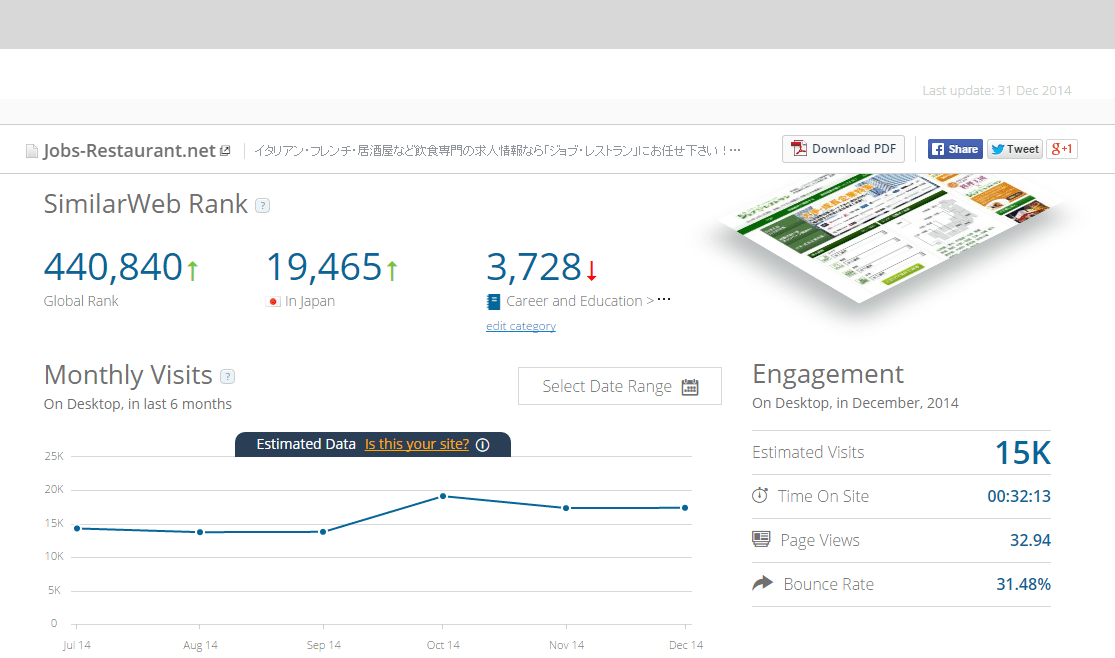The height and width of the screenshot is (658, 1115).
Task: Click the page icon before Jobs-Restaurant.net
Action: pyautogui.click(x=31, y=151)
